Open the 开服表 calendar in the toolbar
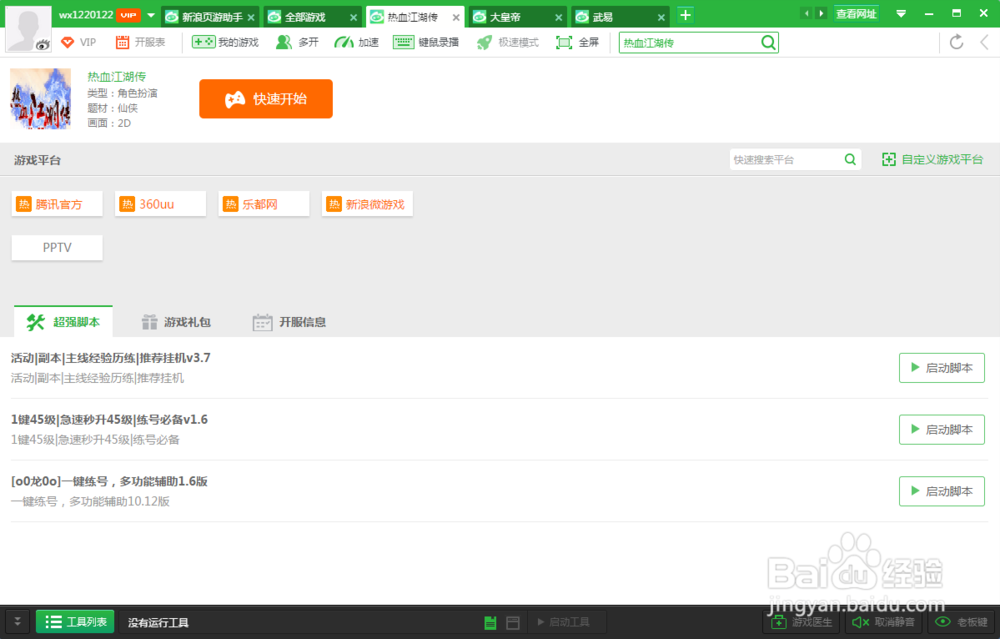Screen dimensions: 1000x639 [x=140, y=42]
